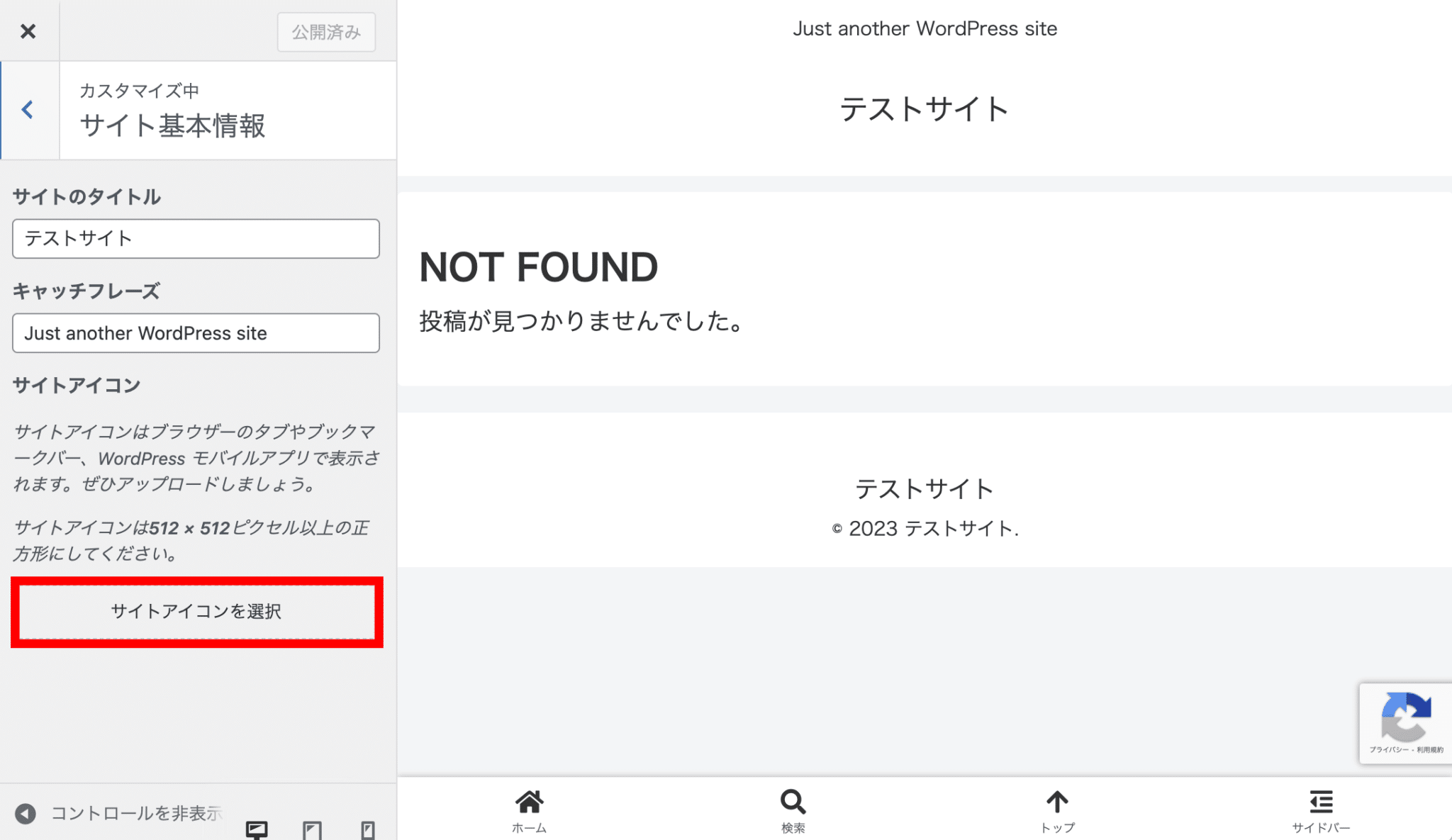The height and width of the screenshot is (840, 1452).
Task: Click the トップ up-arrow icon
Action: coord(1057,803)
